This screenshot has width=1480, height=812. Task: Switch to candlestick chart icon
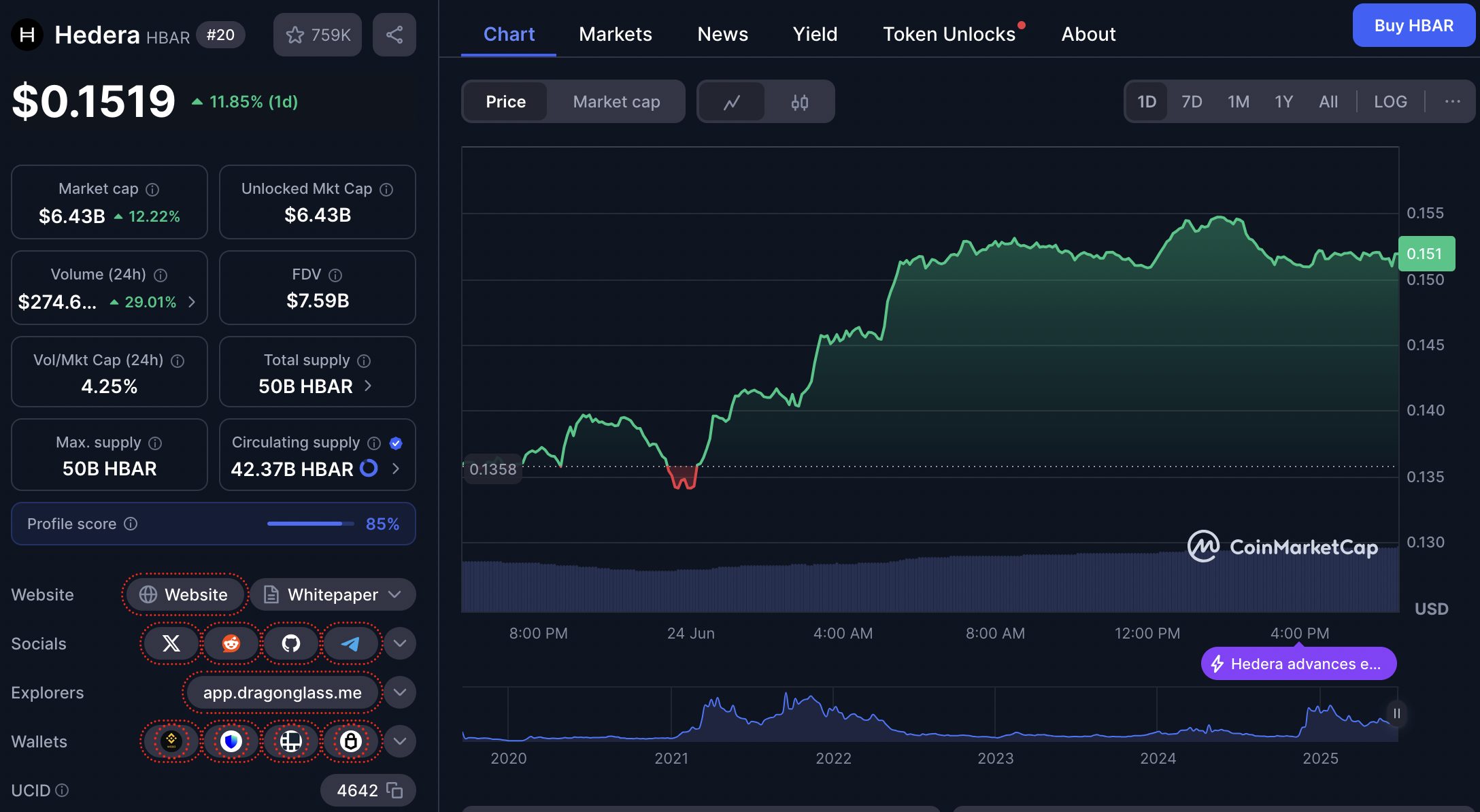pyautogui.click(x=800, y=102)
